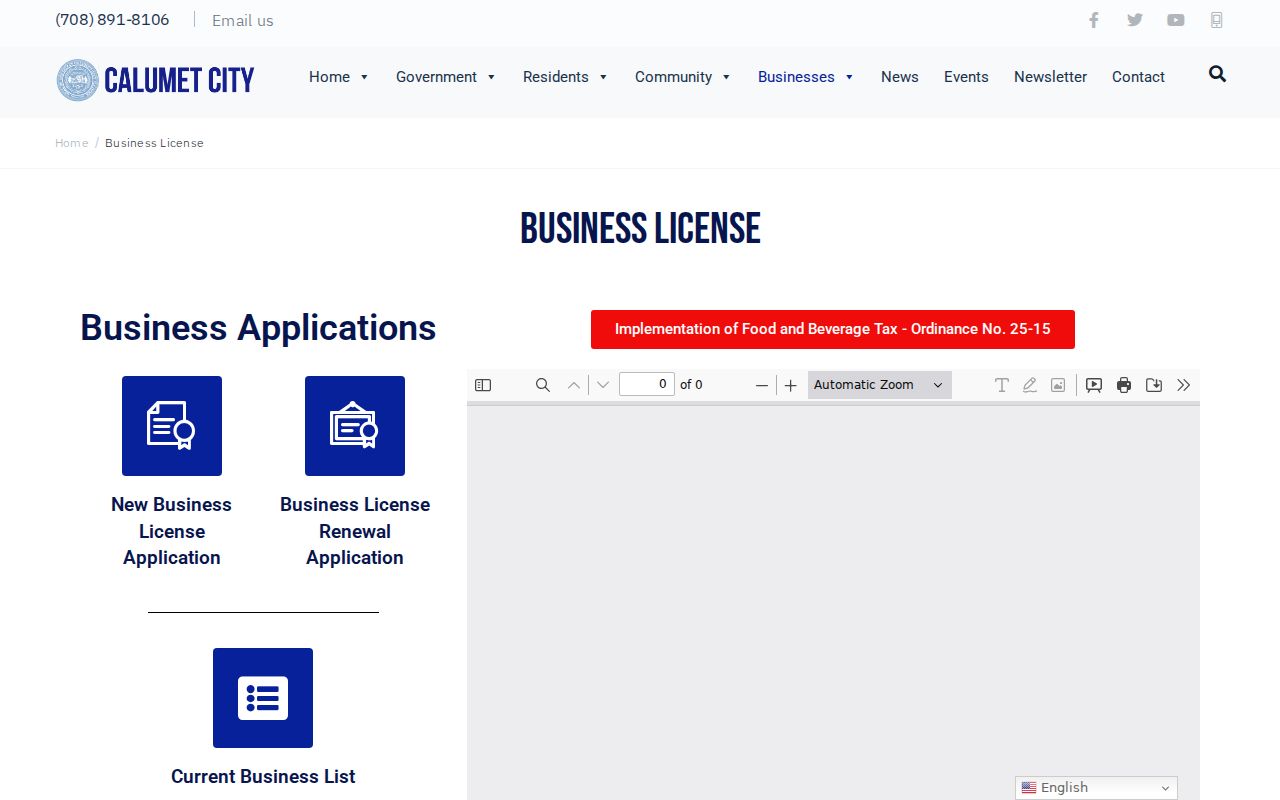Open Business License Renewal Application icon
The width and height of the screenshot is (1280, 800).
coord(355,426)
